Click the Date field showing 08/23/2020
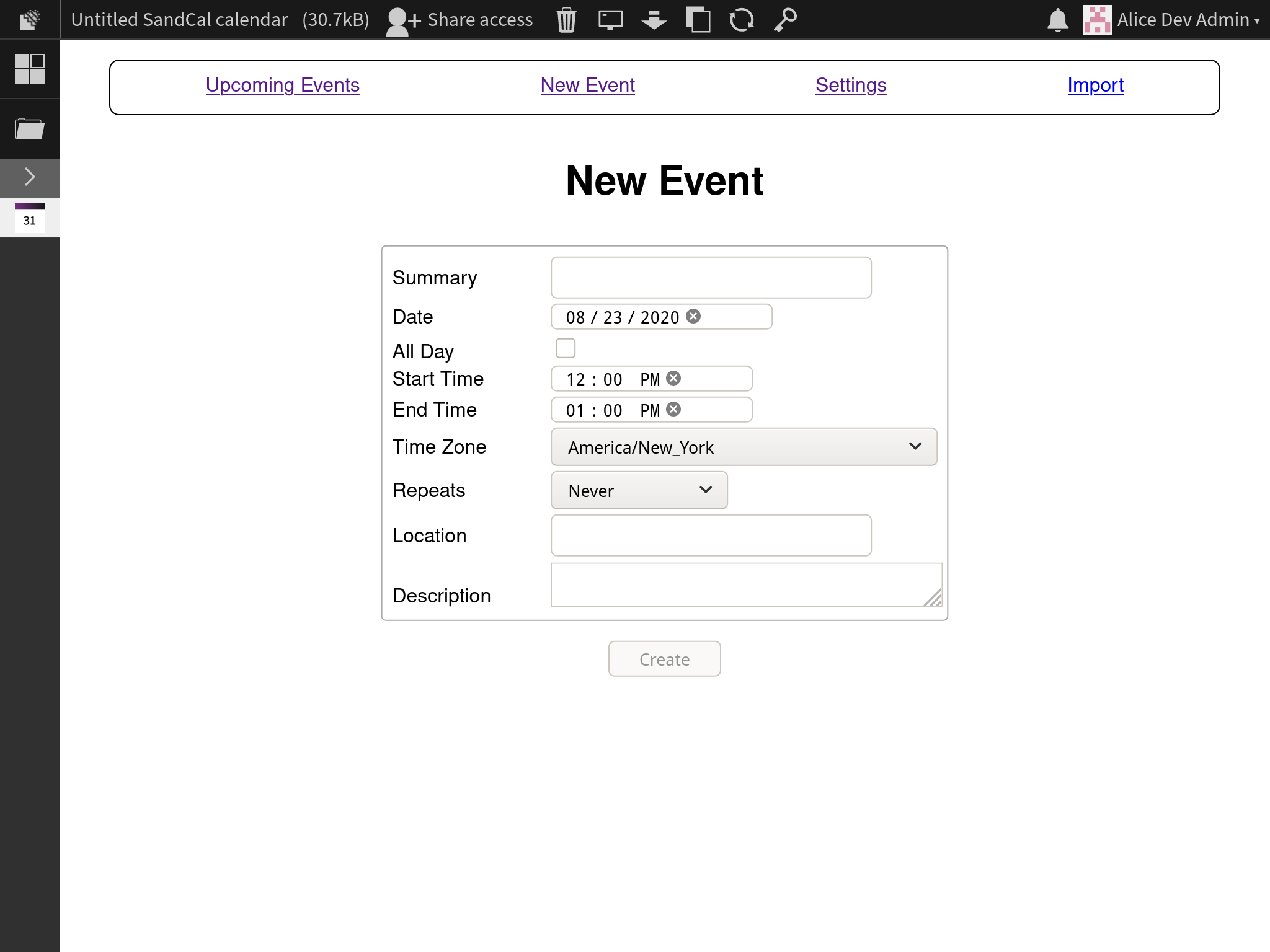The width and height of the screenshot is (1270, 952). 662,317
